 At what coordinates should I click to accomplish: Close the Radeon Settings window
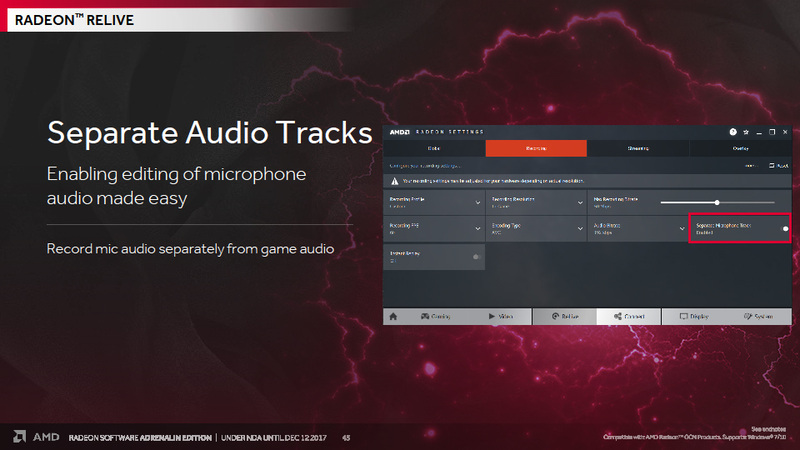pyautogui.click(x=785, y=132)
